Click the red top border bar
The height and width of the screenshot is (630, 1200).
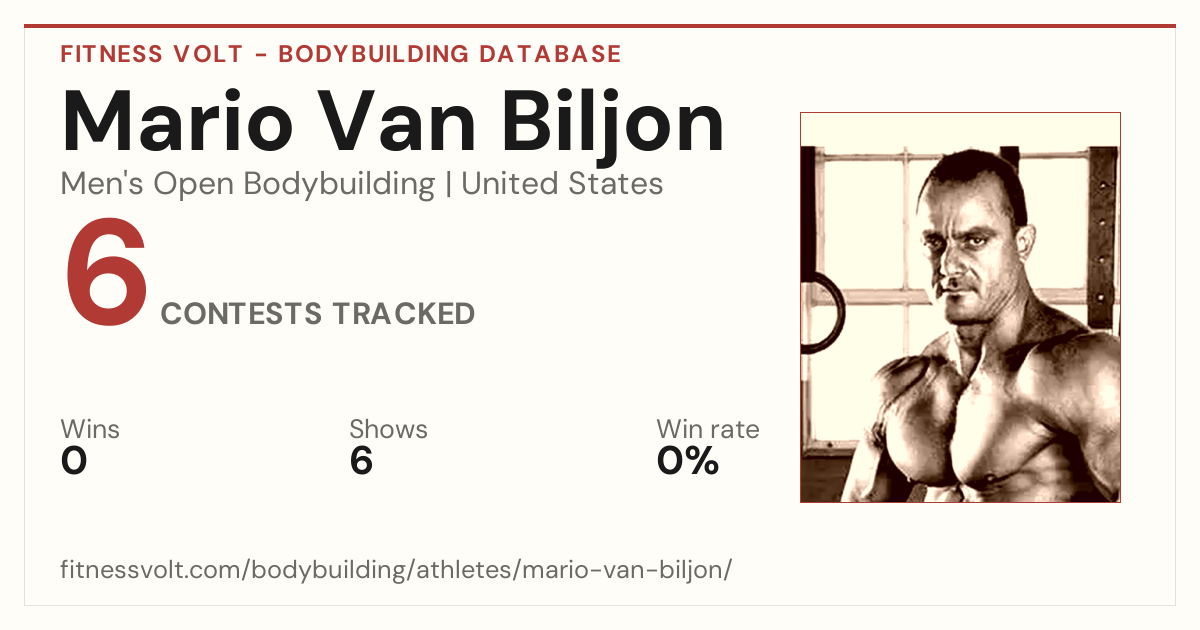point(600,26)
